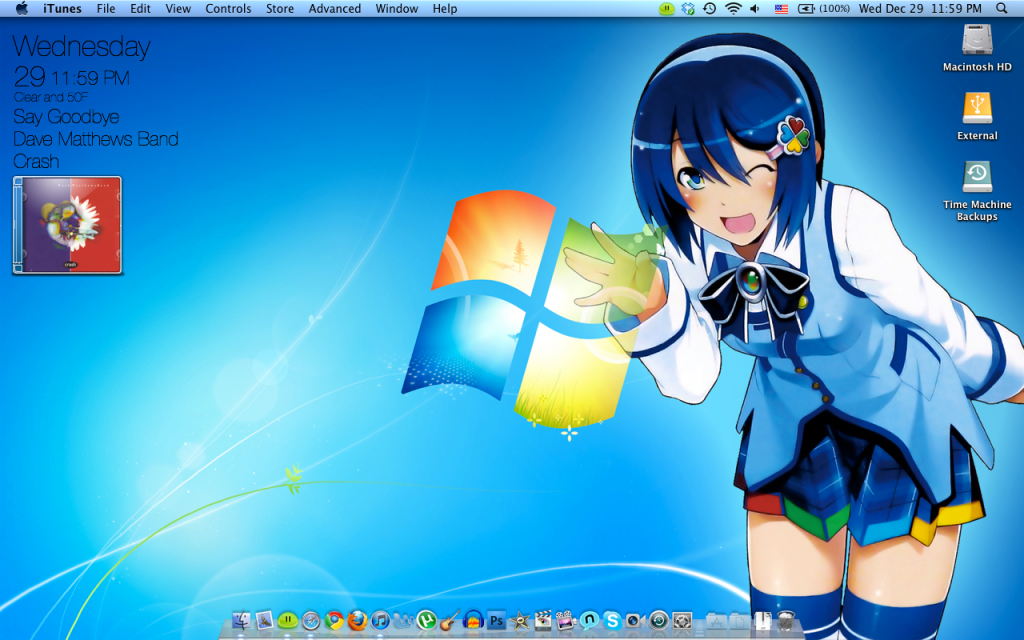Click the iTunes icon in the Dock
Image resolution: width=1024 pixels, height=640 pixels.
[380, 620]
